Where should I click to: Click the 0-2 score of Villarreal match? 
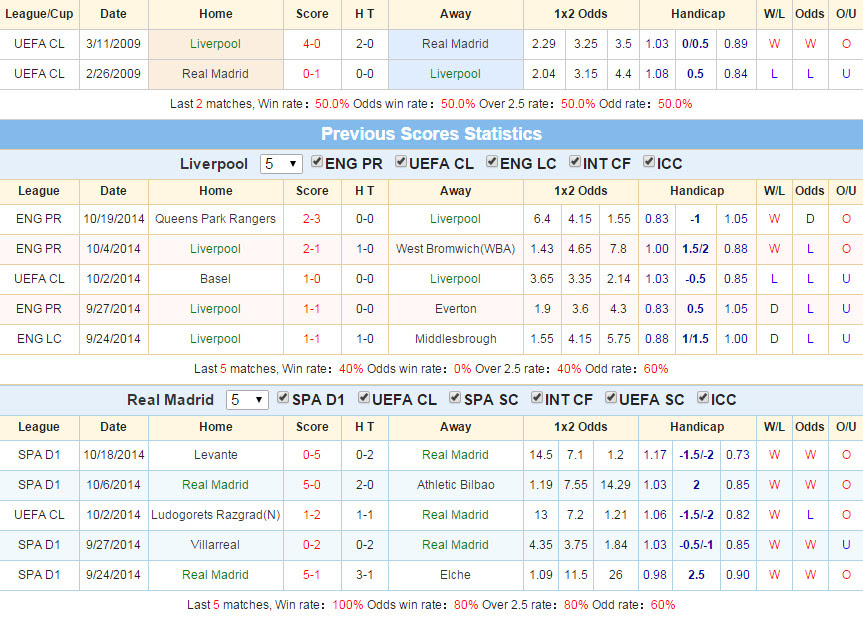[312, 545]
